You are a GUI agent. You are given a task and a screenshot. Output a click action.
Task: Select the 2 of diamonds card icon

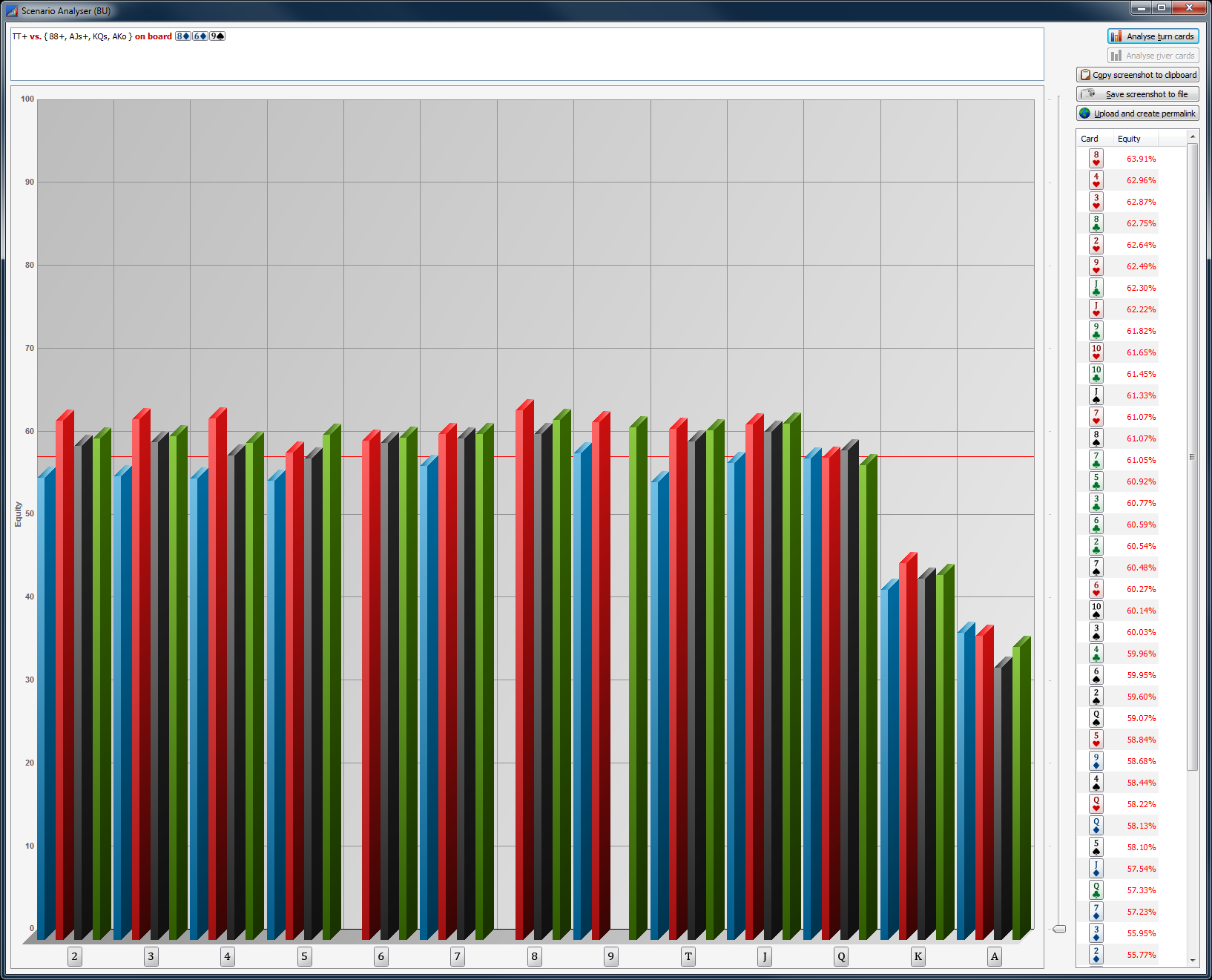pyautogui.click(x=1096, y=955)
